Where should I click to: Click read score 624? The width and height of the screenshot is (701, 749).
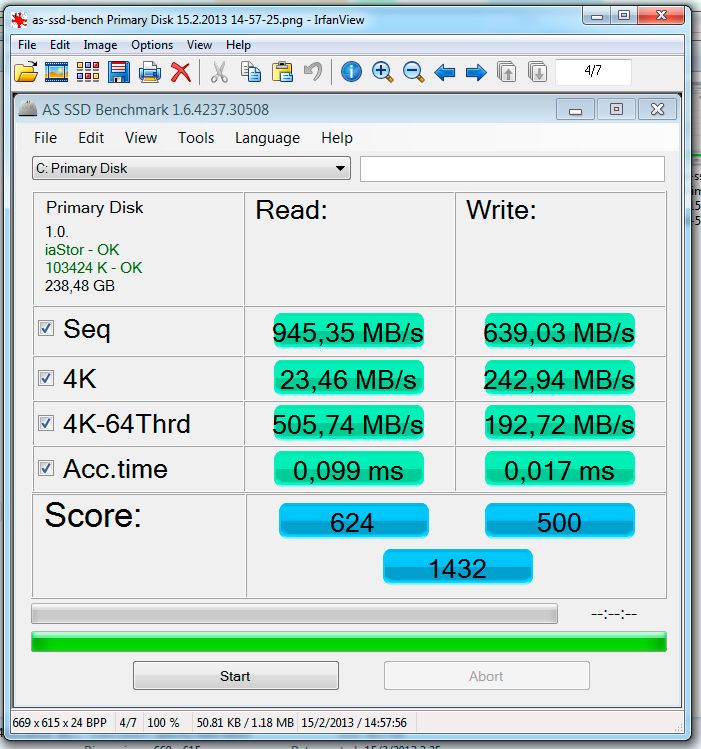pos(353,521)
